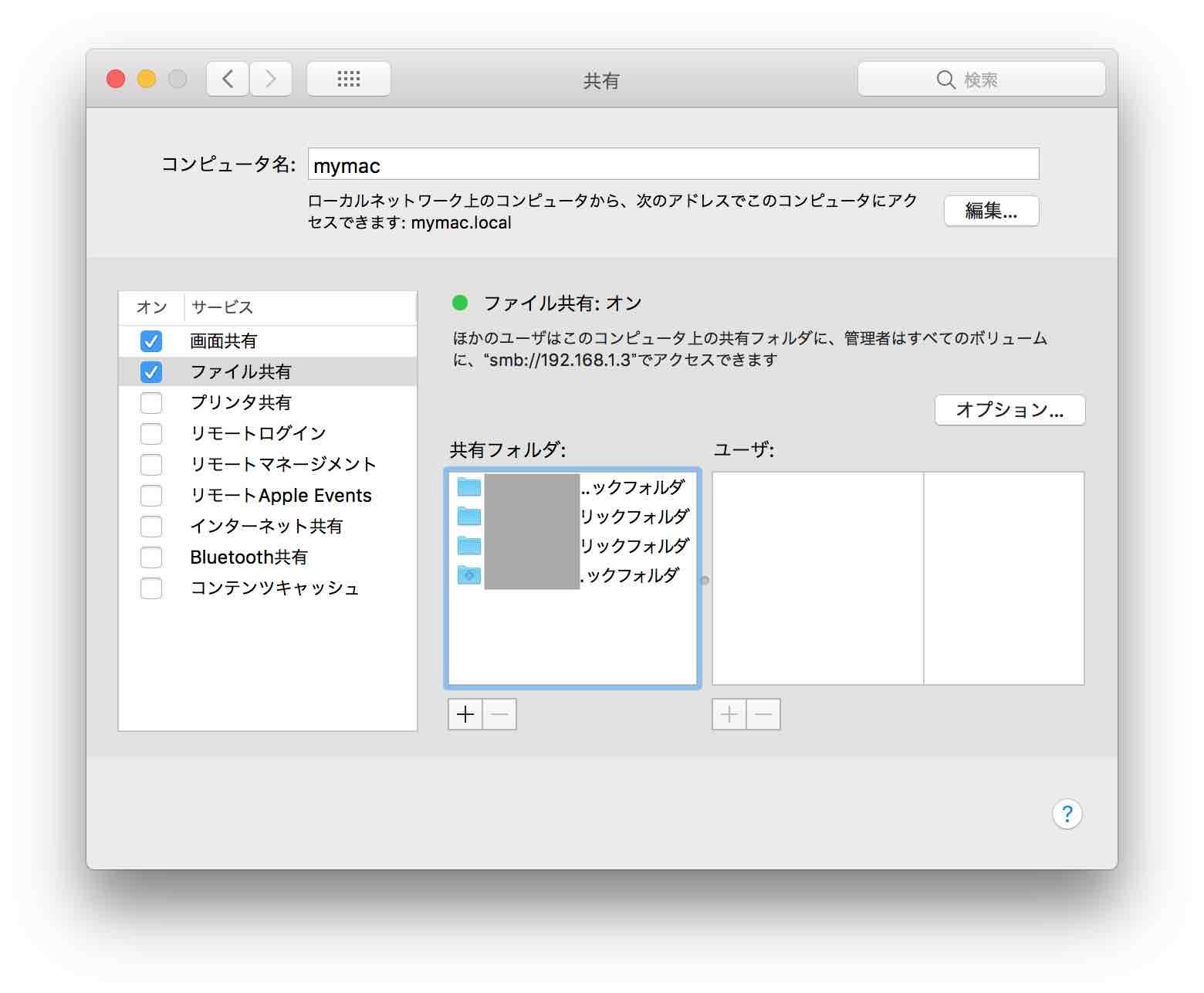Uncheck 画面共有 service checkbox
The width and height of the screenshot is (1204, 993).
tap(151, 341)
